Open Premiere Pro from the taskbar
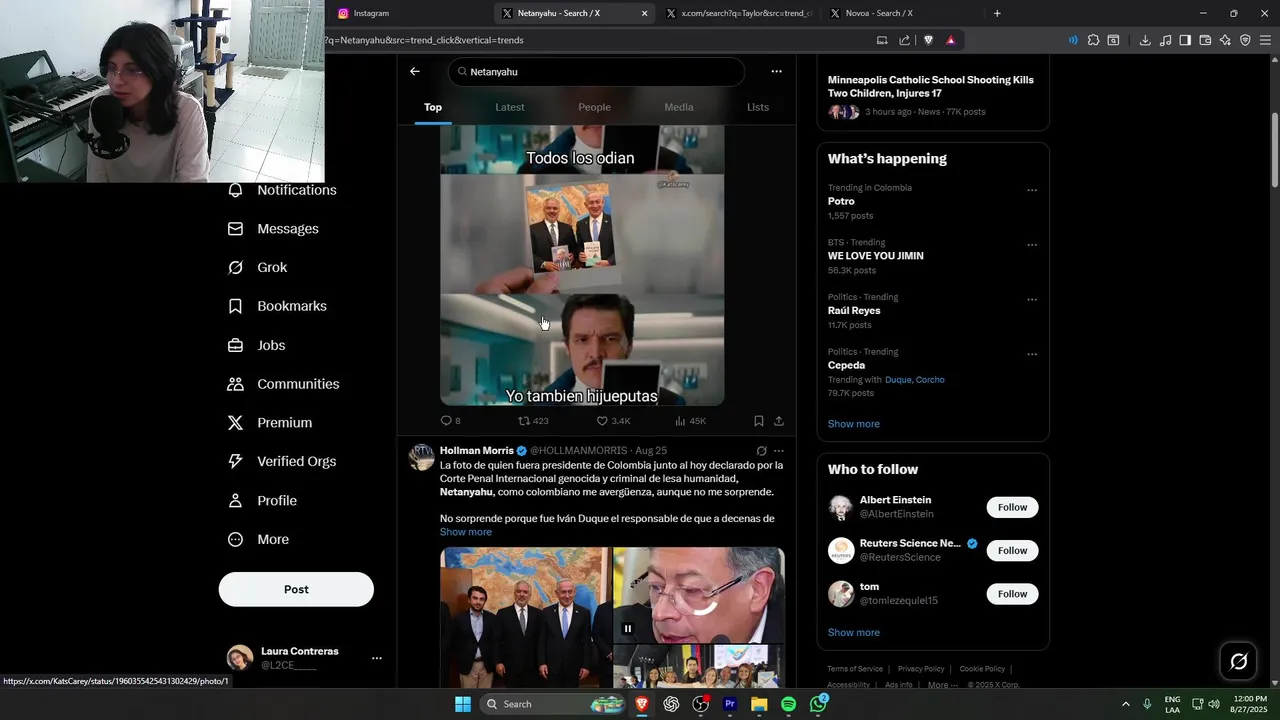Viewport: 1280px width, 720px height. [730, 704]
